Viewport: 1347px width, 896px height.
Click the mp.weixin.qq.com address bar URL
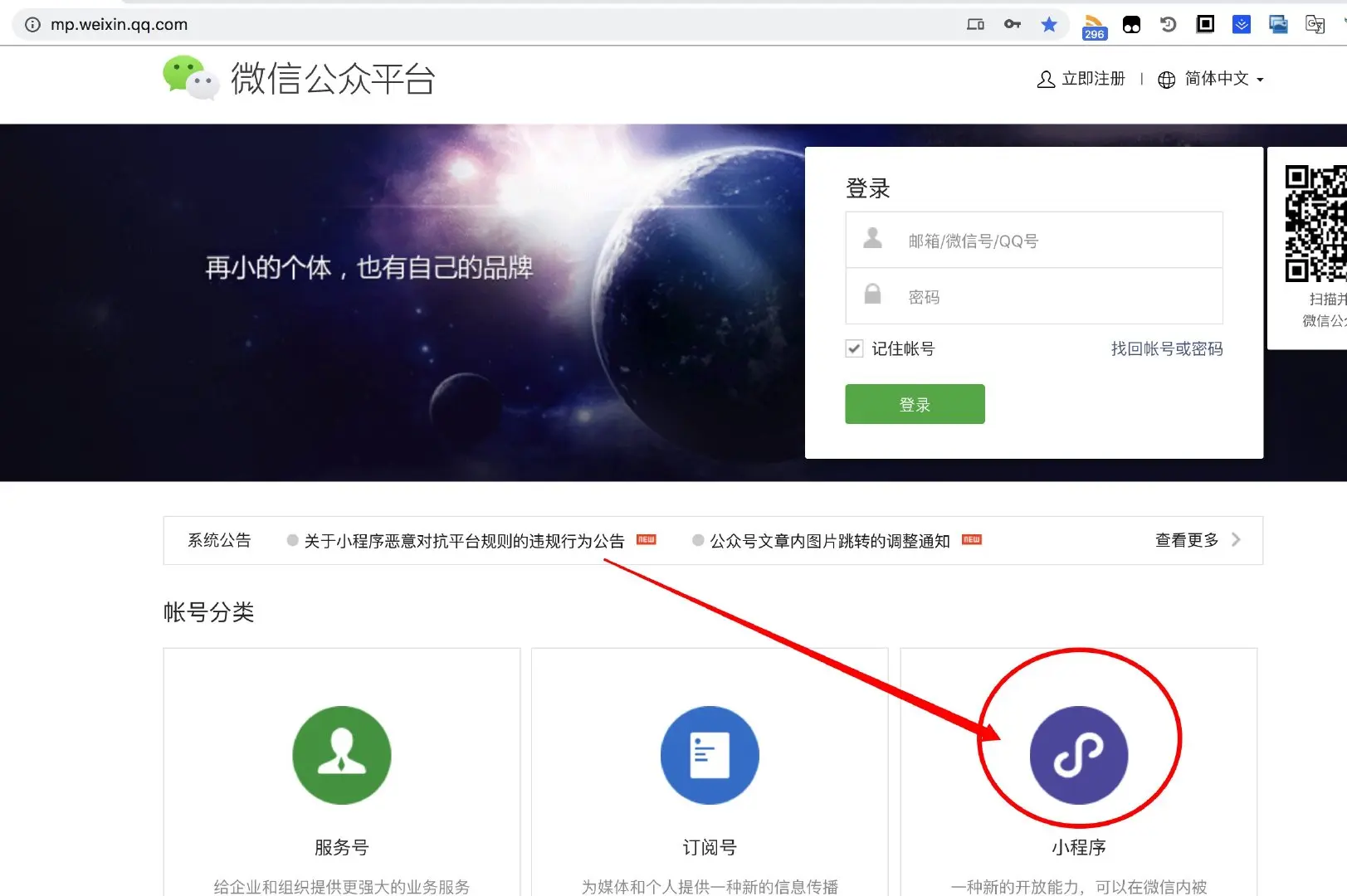pyautogui.click(x=119, y=24)
